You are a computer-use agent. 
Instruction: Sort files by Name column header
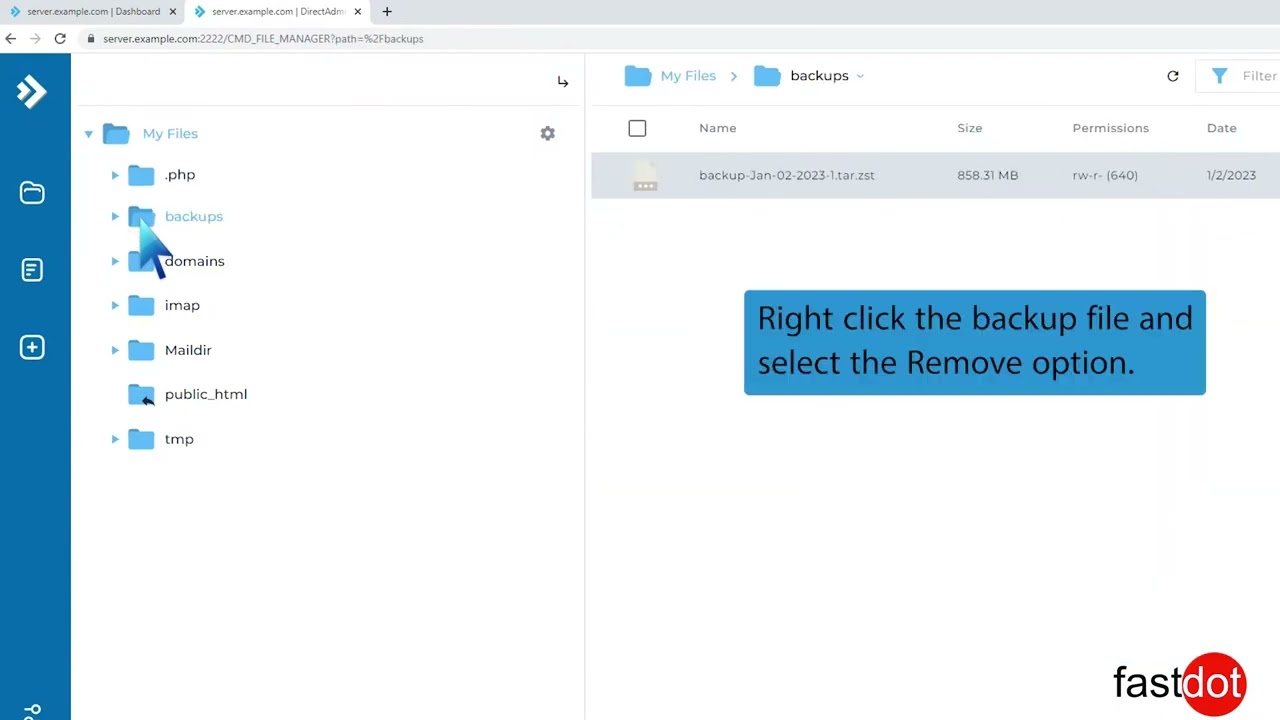click(717, 128)
